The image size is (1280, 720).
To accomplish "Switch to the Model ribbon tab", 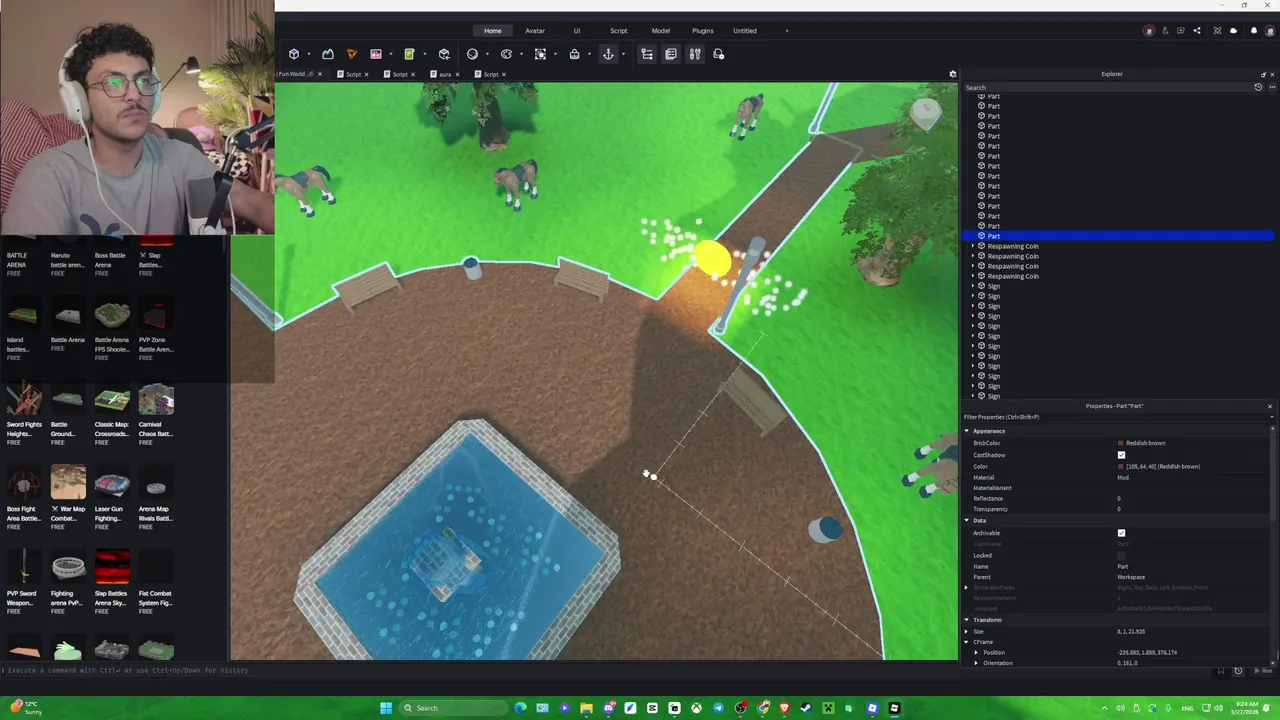I will pos(661,31).
